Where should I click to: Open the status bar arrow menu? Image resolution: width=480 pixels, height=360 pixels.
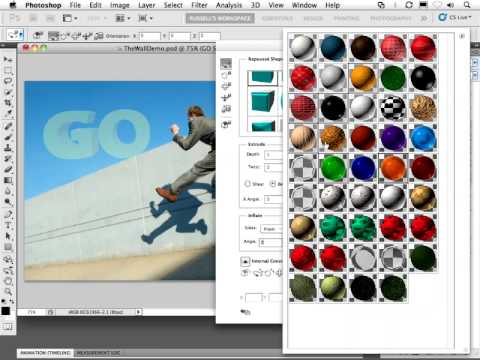pos(138,312)
